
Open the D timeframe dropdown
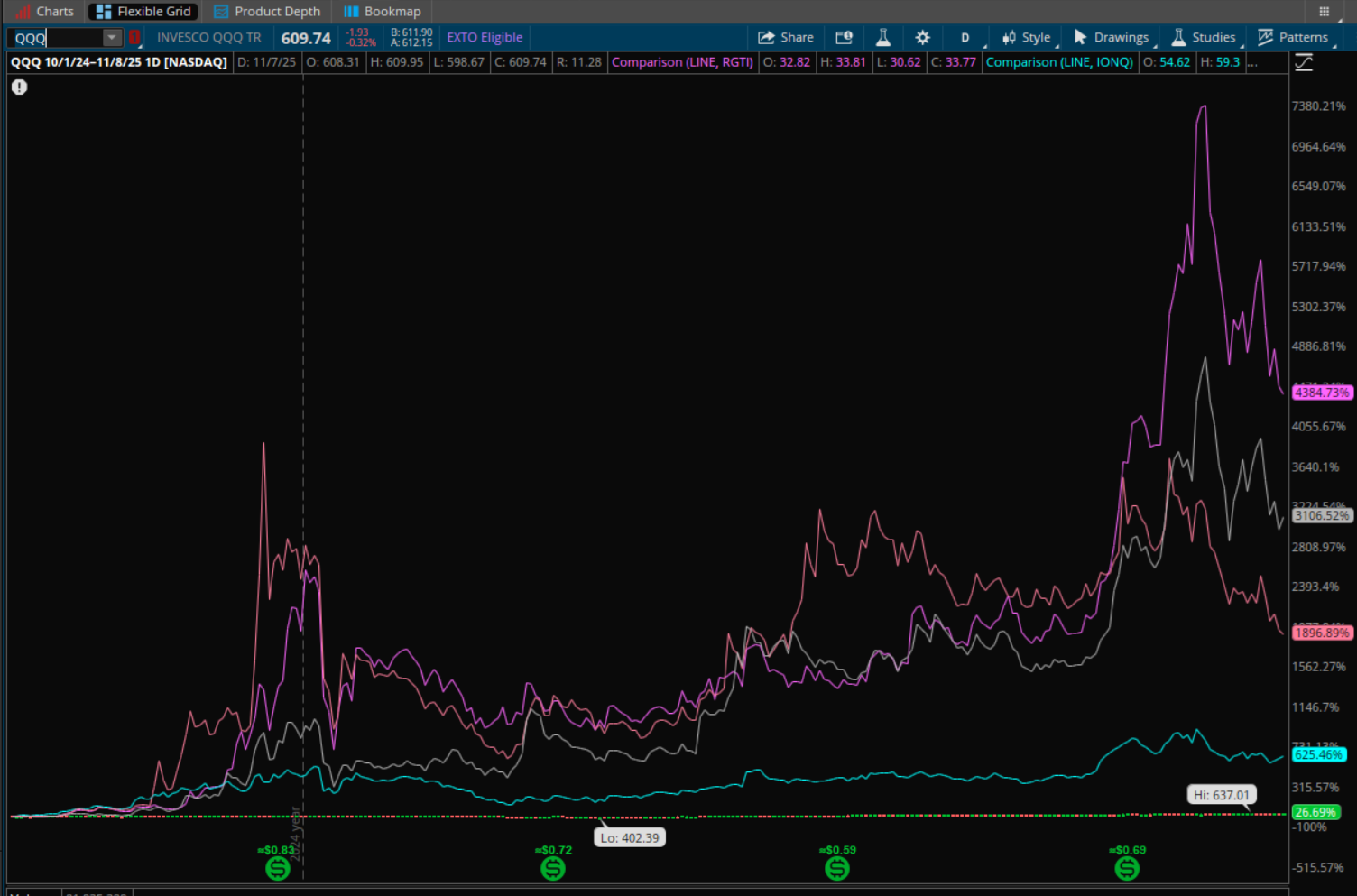click(965, 37)
